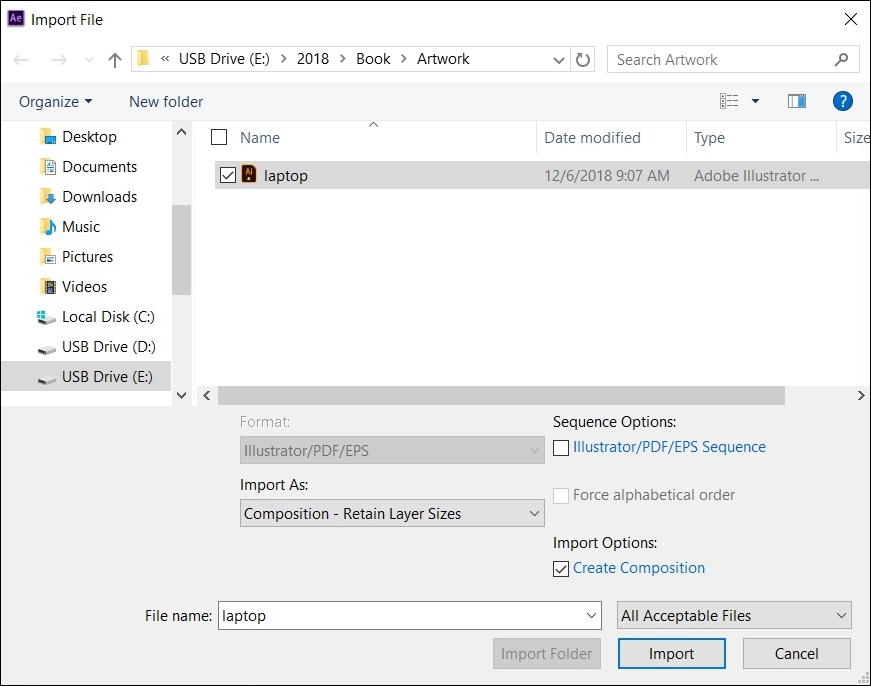Open the recent locations dropdown arrow
Screen dimensions: 871x686
pyautogui.click(x=89, y=60)
